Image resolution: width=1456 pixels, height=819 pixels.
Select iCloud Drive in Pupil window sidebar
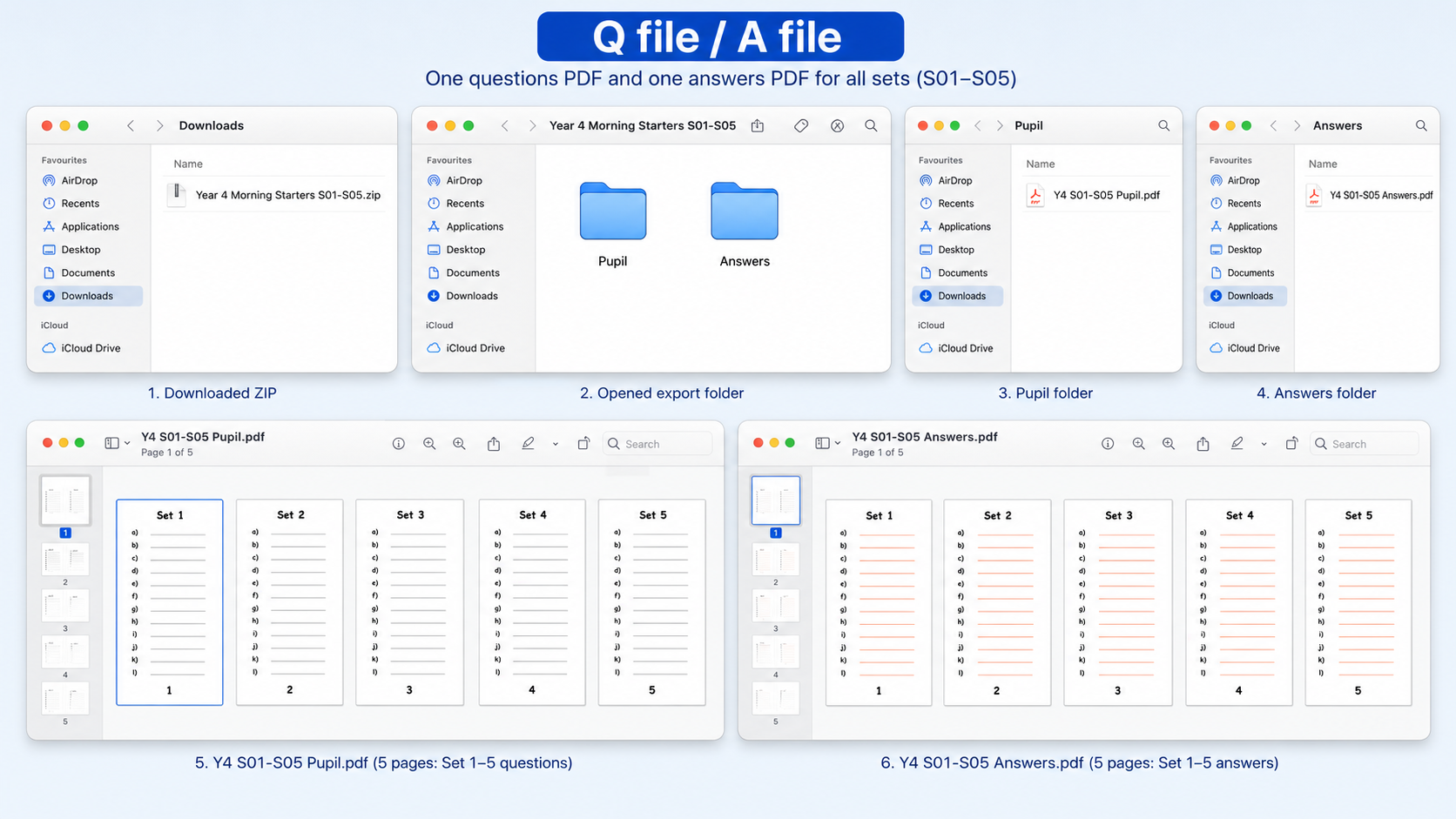(x=957, y=347)
